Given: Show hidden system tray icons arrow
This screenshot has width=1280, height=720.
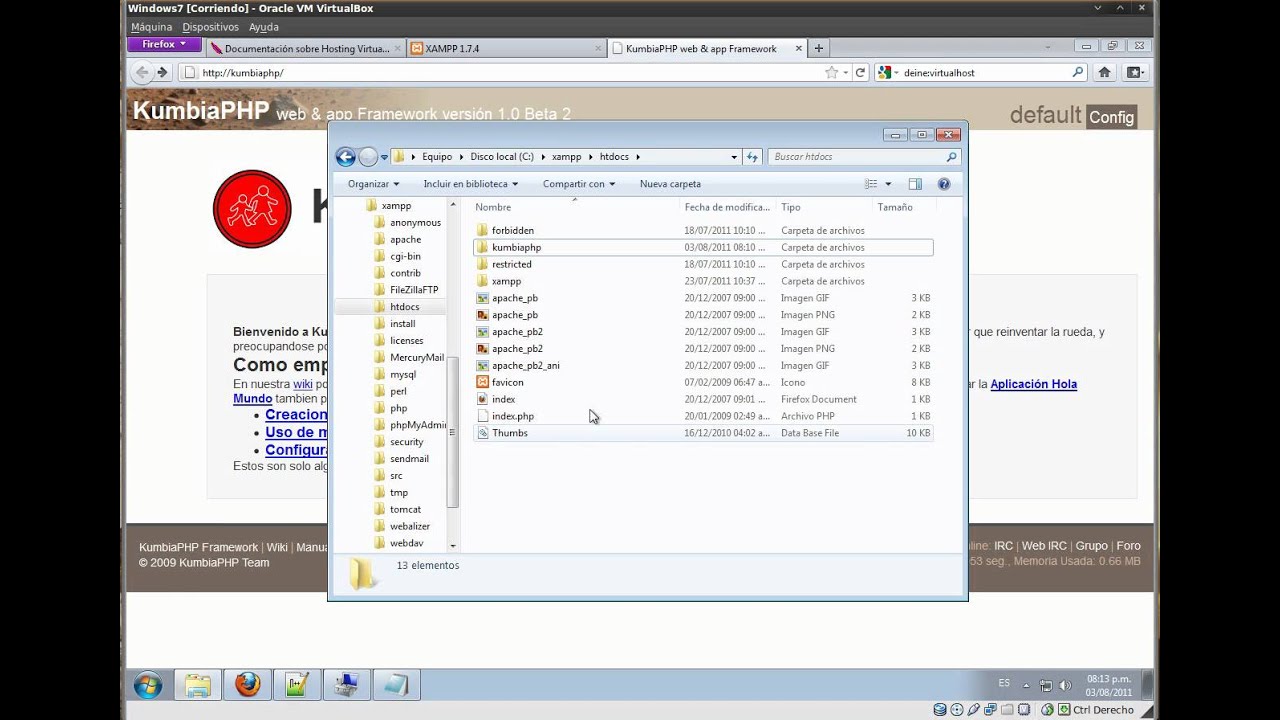Looking at the screenshot, I should [1025, 686].
